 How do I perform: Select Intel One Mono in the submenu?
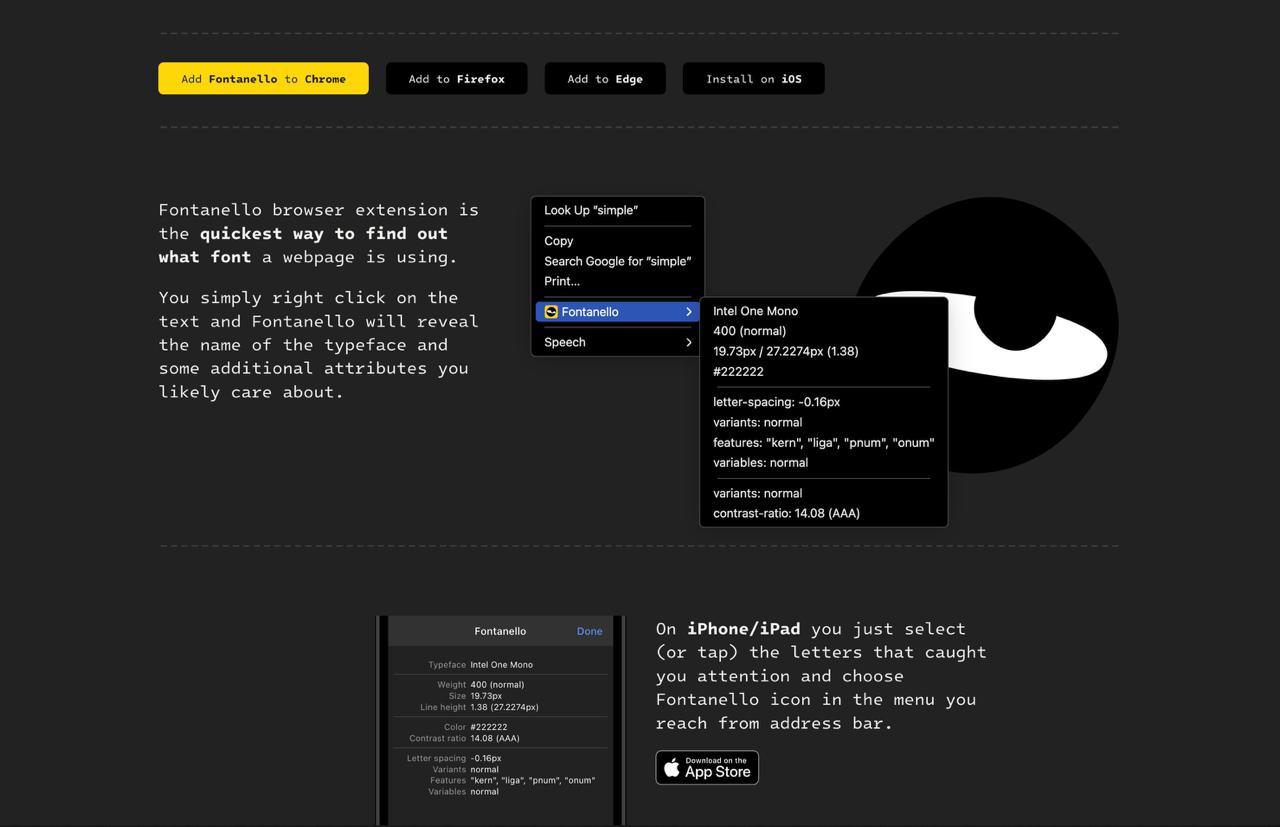point(755,311)
